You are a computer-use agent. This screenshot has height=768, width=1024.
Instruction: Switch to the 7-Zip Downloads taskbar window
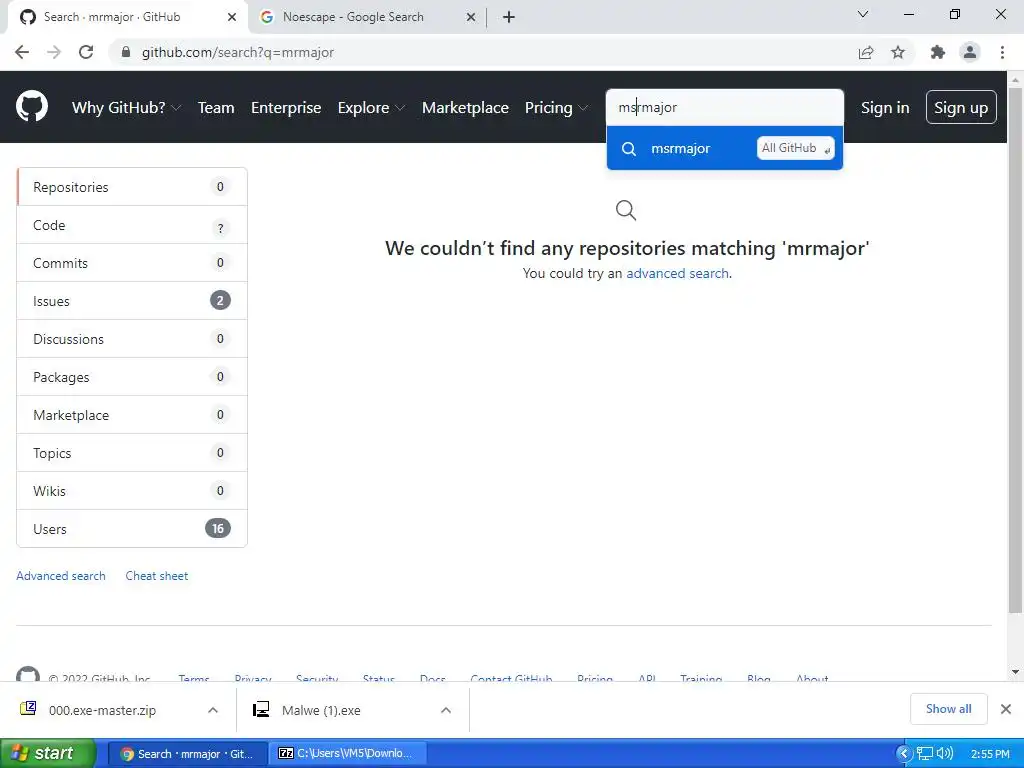pyautogui.click(x=347, y=753)
